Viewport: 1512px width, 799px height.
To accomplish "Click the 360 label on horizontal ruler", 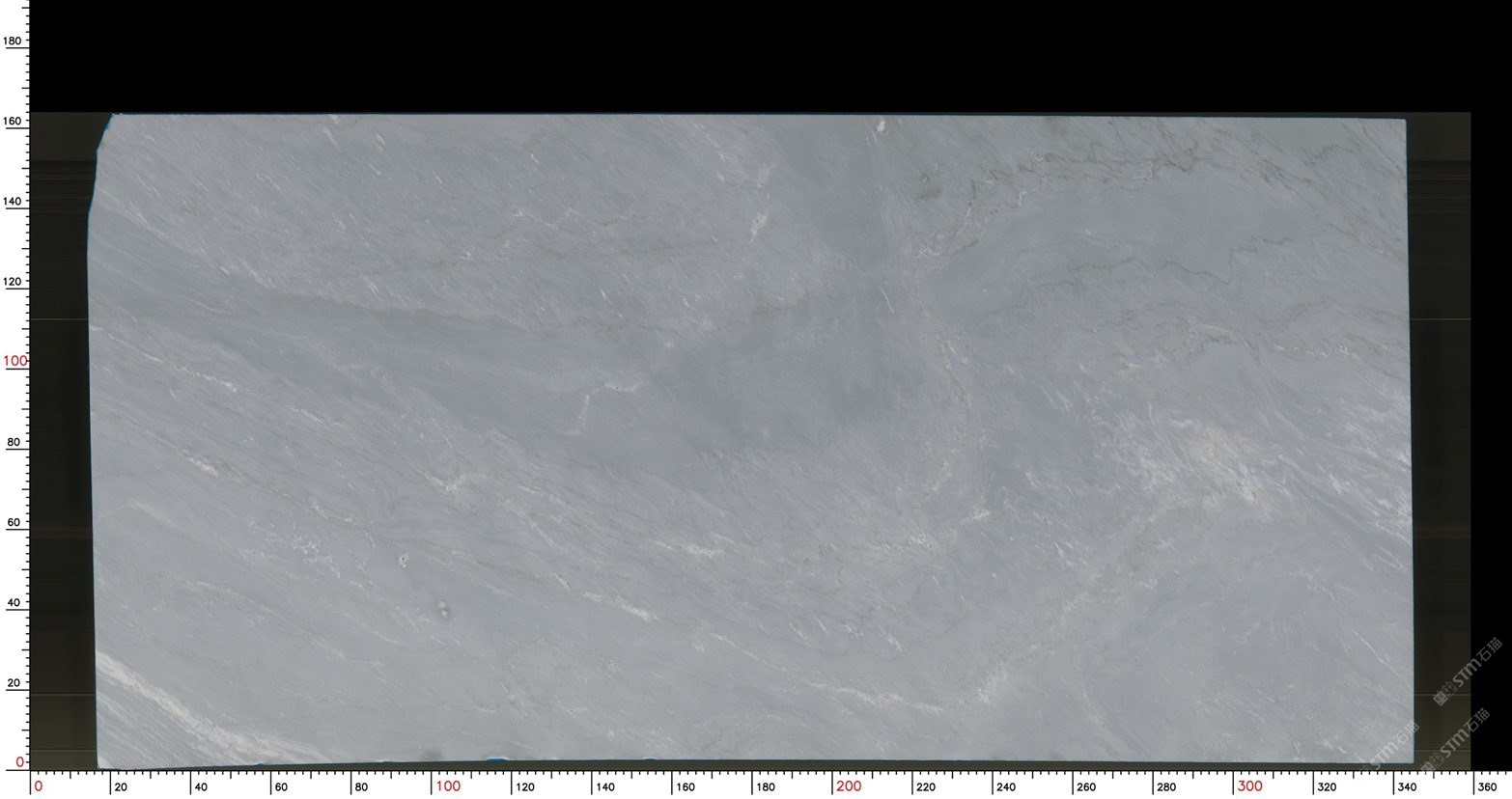I will coord(1487,787).
